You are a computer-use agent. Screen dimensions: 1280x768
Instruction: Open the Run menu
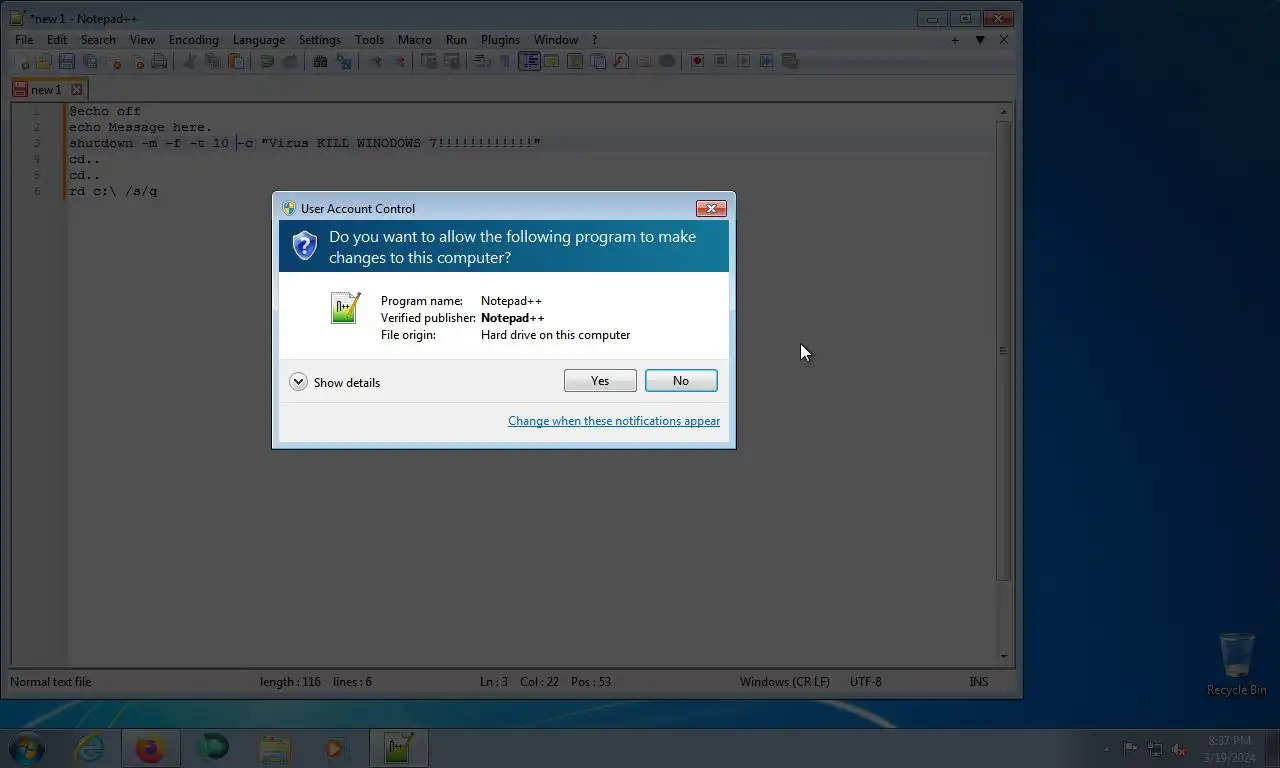(x=456, y=40)
